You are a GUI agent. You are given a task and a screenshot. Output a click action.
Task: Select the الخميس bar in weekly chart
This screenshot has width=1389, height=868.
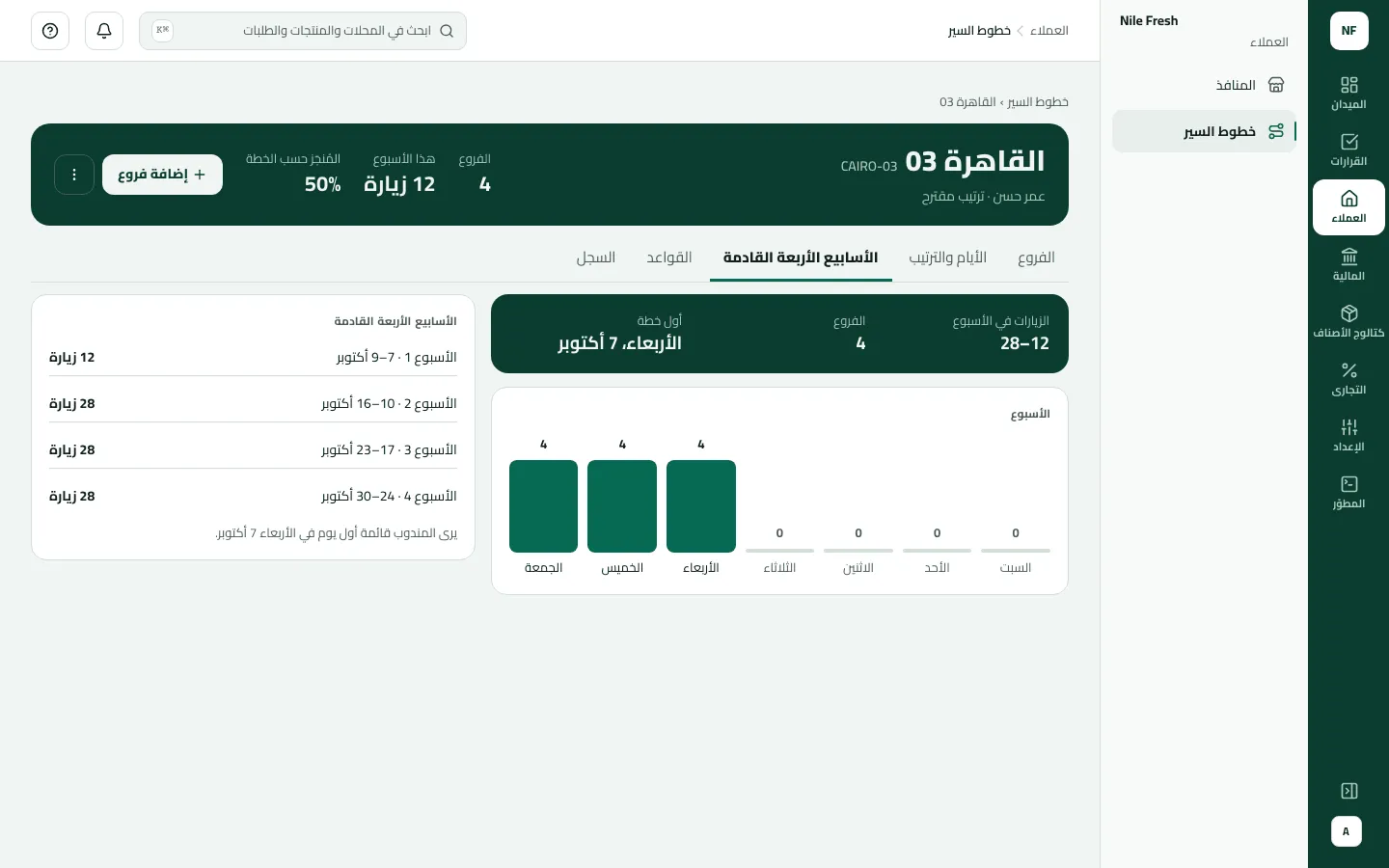click(622, 506)
